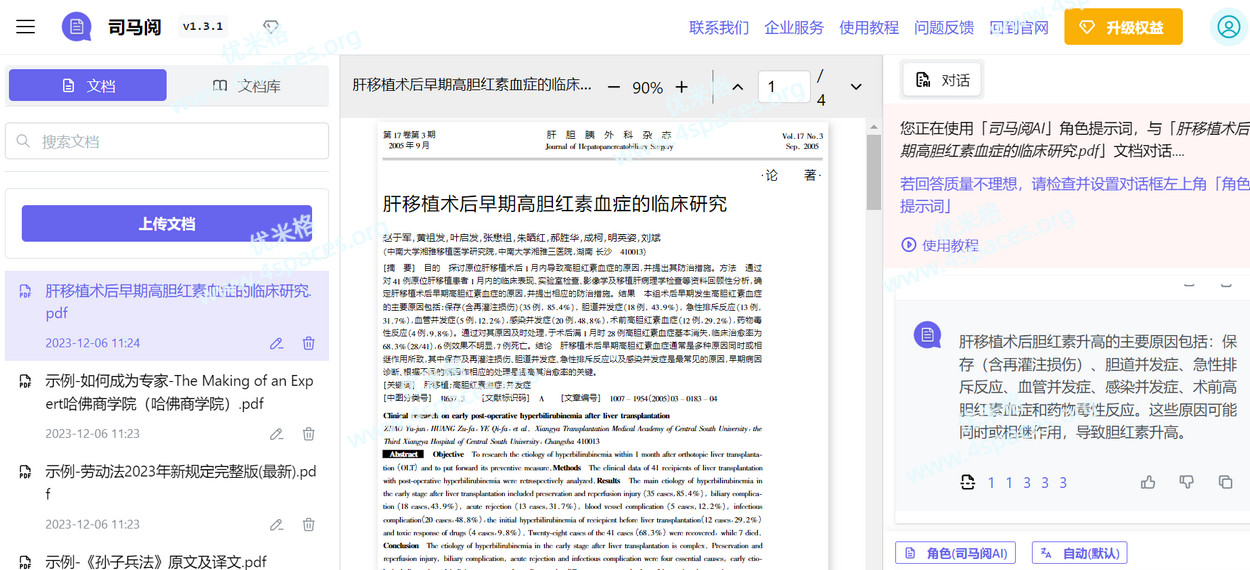Click the 上传文档 button
The width and height of the screenshot is (1250, 570).
point(167,224)
